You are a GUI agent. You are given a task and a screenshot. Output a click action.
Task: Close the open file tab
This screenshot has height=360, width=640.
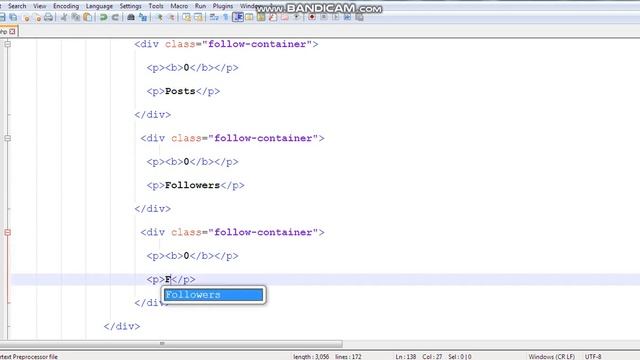pos(12,31)
